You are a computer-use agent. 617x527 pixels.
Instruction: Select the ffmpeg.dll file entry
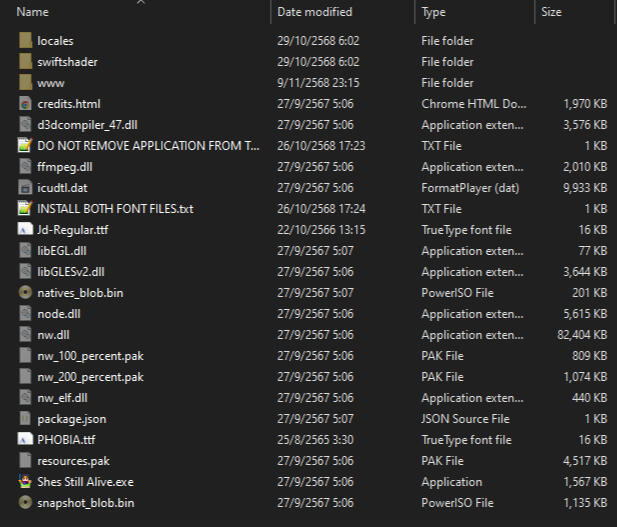point(64,167)
